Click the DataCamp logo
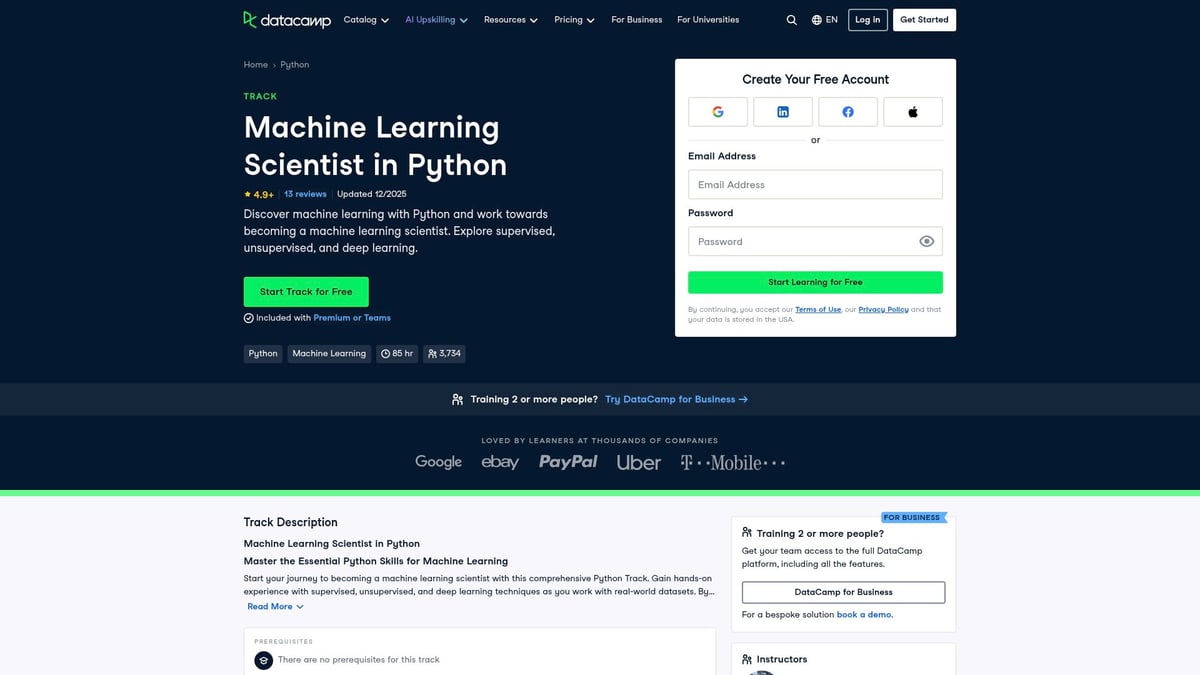Image resolution: width=1200 pixels, height=675 pixels. pos(287,20)
